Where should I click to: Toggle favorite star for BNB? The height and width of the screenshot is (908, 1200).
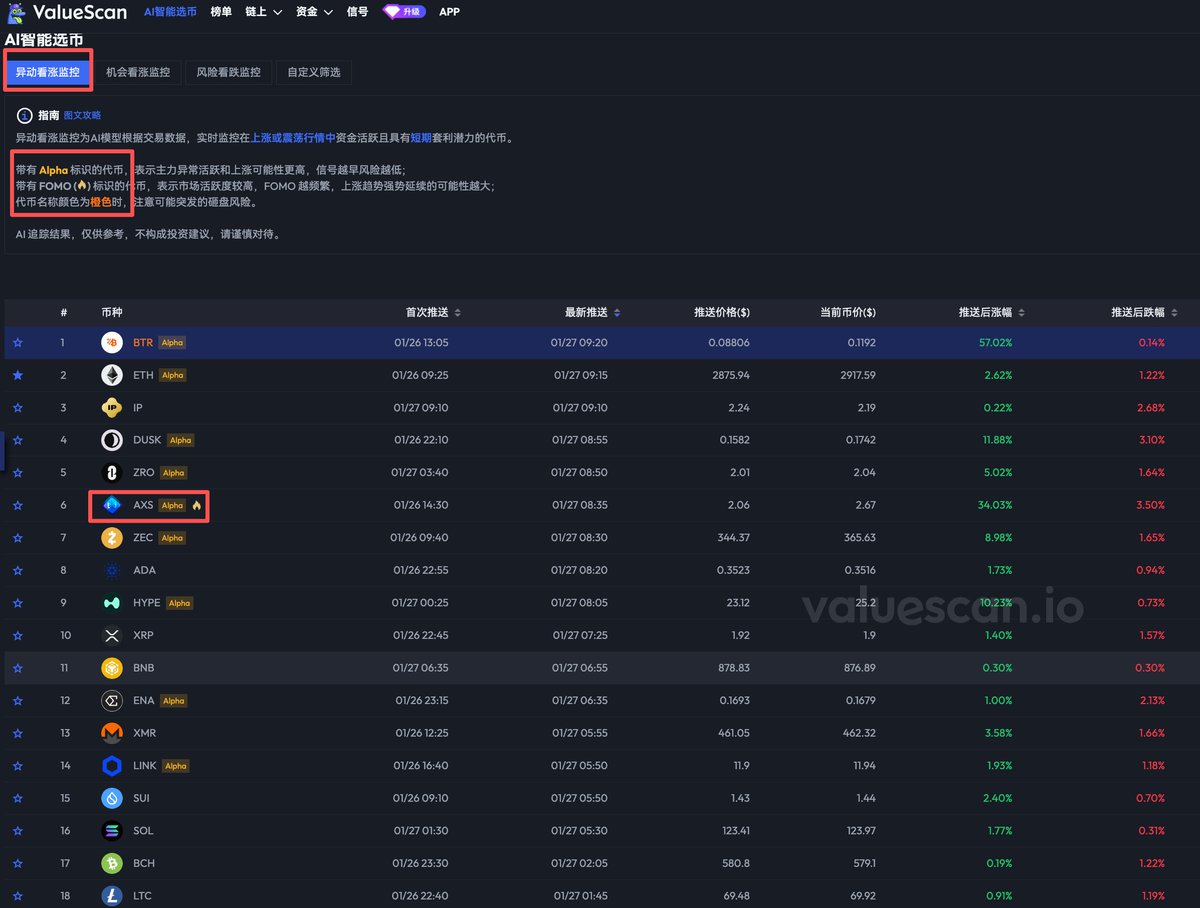tap(17, 668)
